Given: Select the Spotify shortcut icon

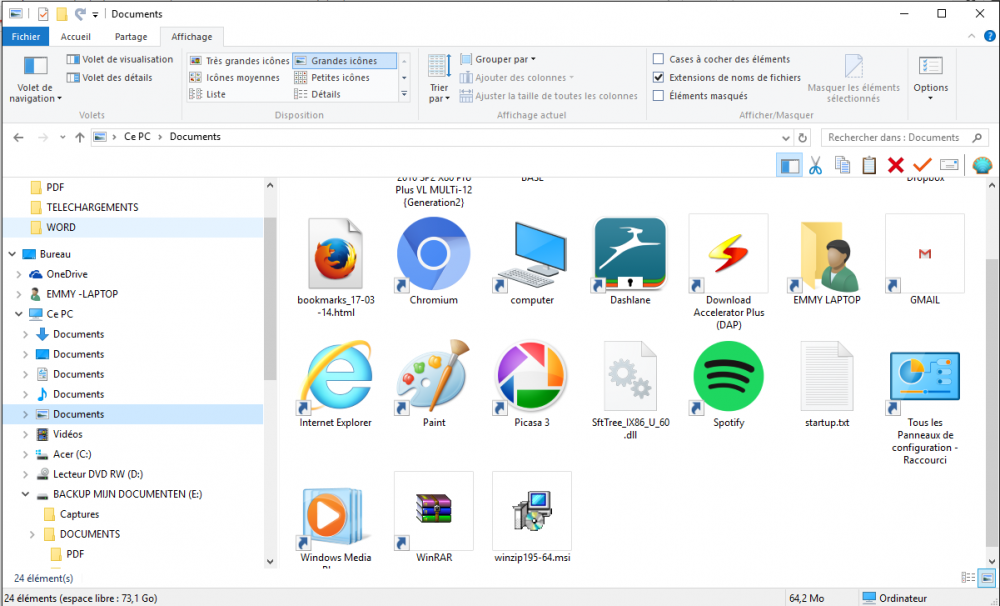Looking at the screenshot, I should [x=728, y=377].
